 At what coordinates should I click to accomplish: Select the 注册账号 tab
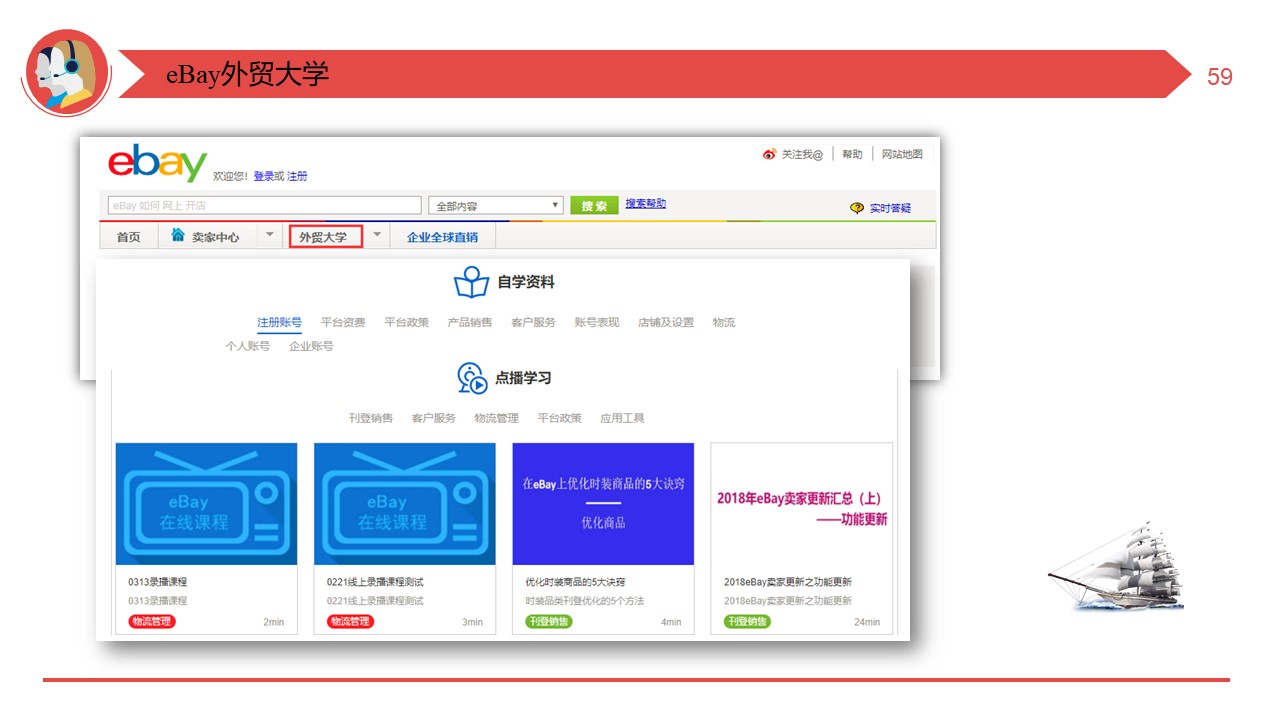pos(279,322)
